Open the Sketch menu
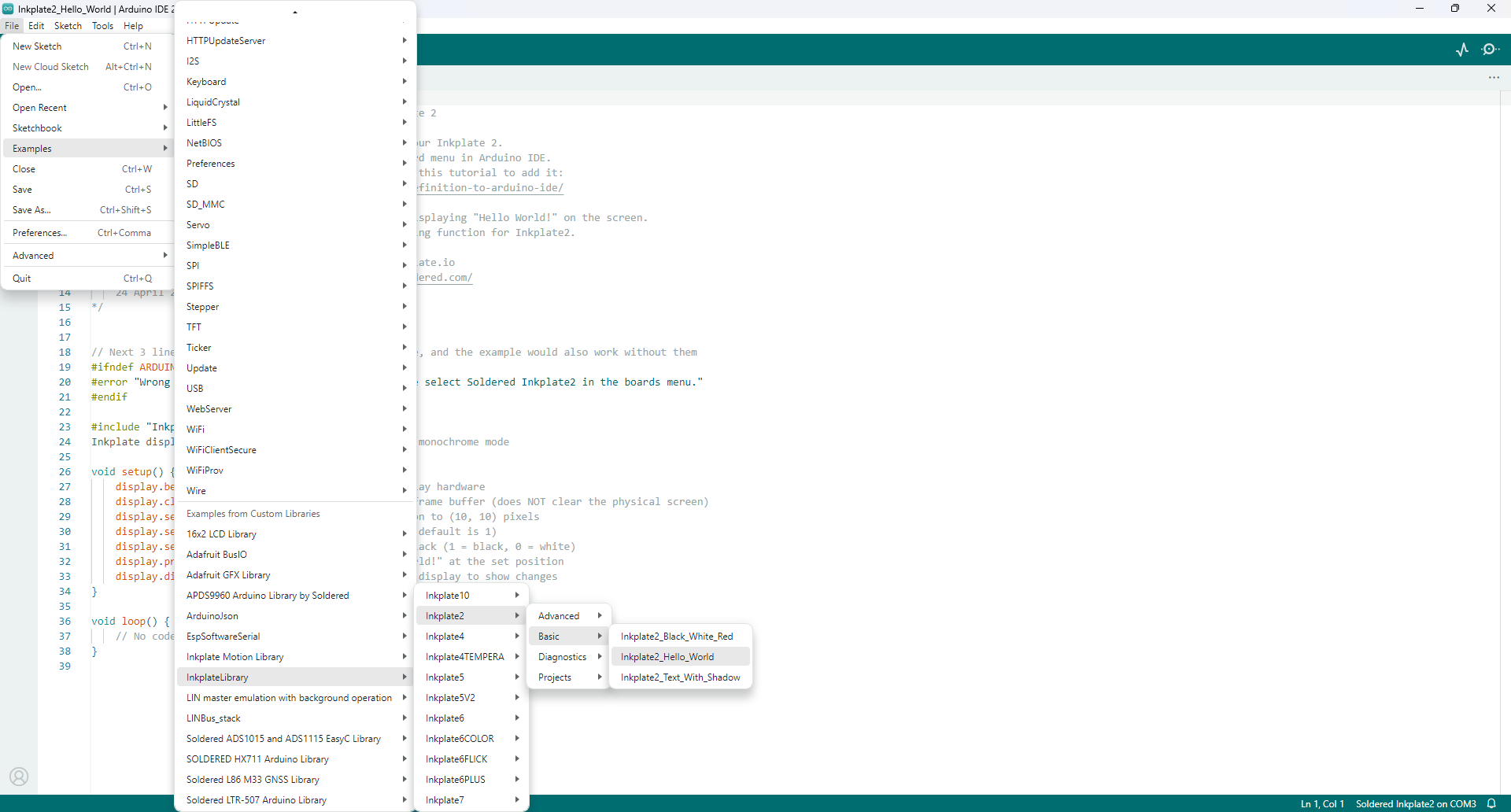Viewport: 1511px width, 812px height. (68, 26)
